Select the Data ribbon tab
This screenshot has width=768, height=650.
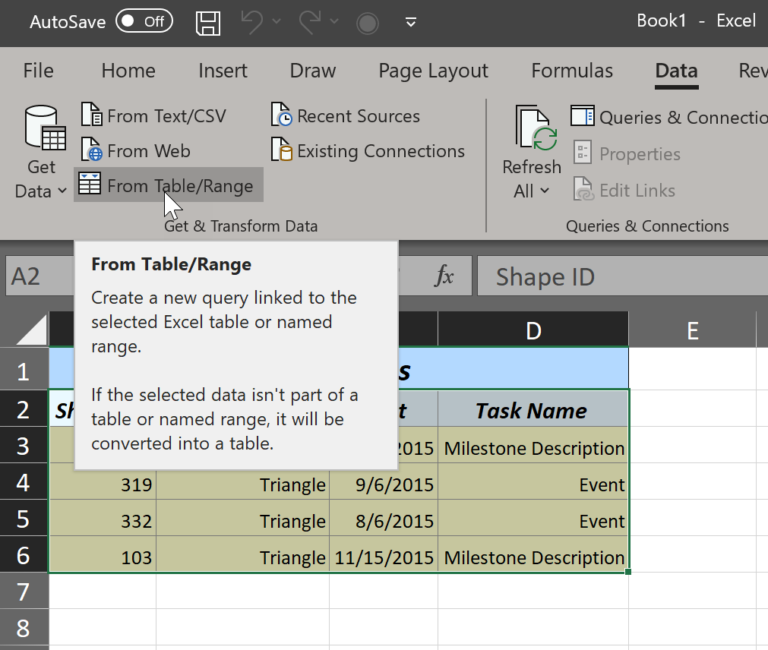point(676,71)
